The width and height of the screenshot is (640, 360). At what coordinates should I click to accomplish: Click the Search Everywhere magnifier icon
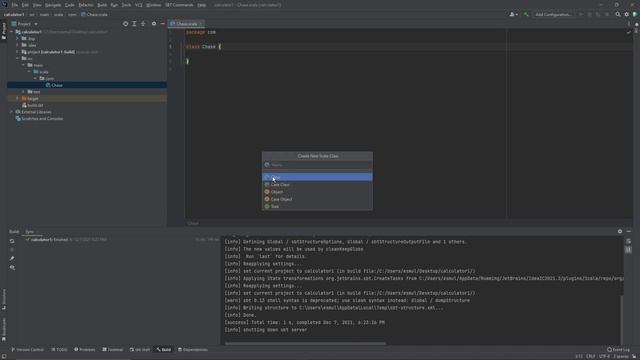(618, 14)
